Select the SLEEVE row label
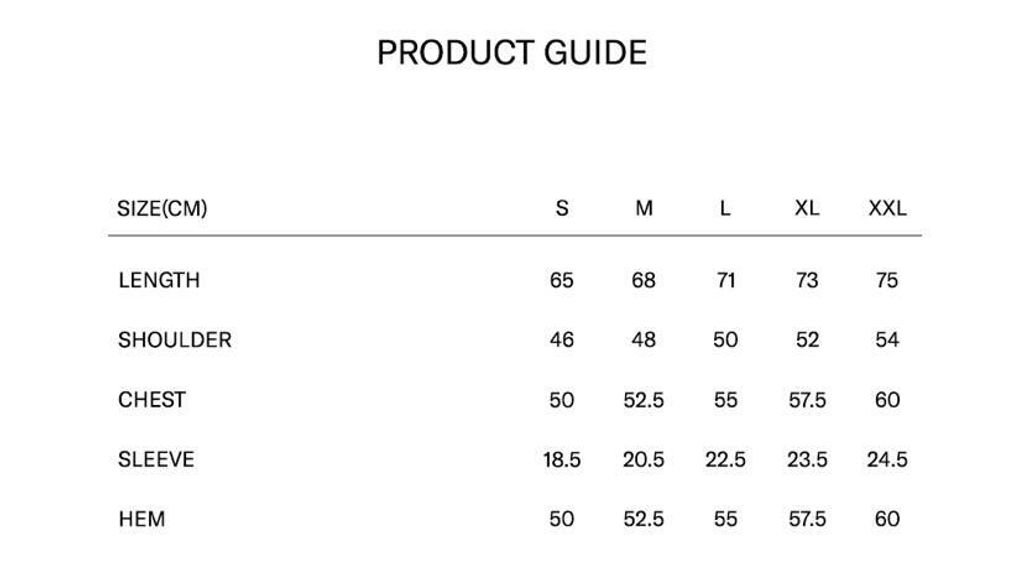This screenshot has height=576, width=1024. [x=156, y=460]
